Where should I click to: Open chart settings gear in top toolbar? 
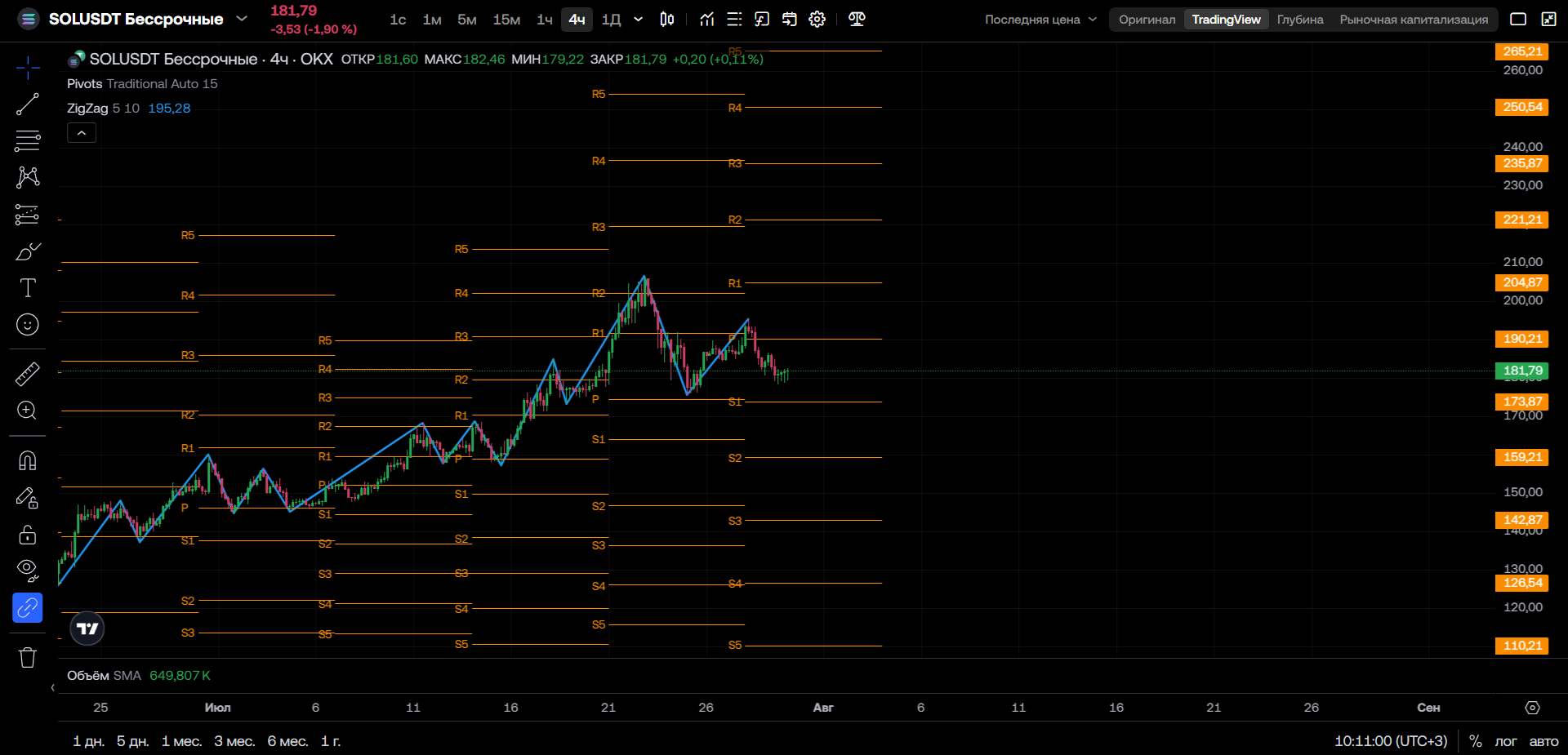pyautogui.click(x=817, y=19)
